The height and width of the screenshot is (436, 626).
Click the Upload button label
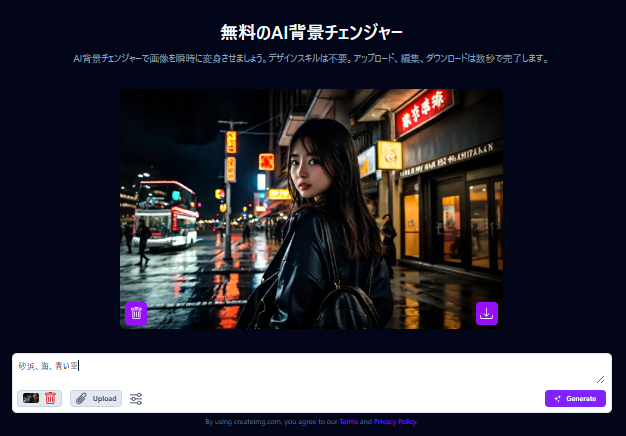point(104,399)
